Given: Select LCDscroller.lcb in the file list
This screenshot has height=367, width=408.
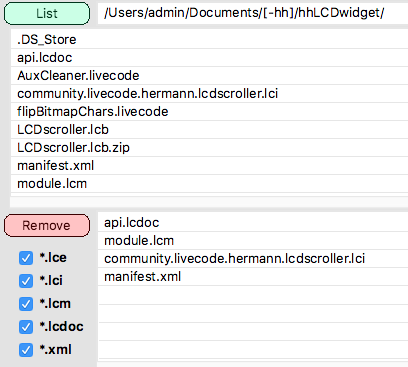Looking at the screenshot, I should tap(209, 130).
